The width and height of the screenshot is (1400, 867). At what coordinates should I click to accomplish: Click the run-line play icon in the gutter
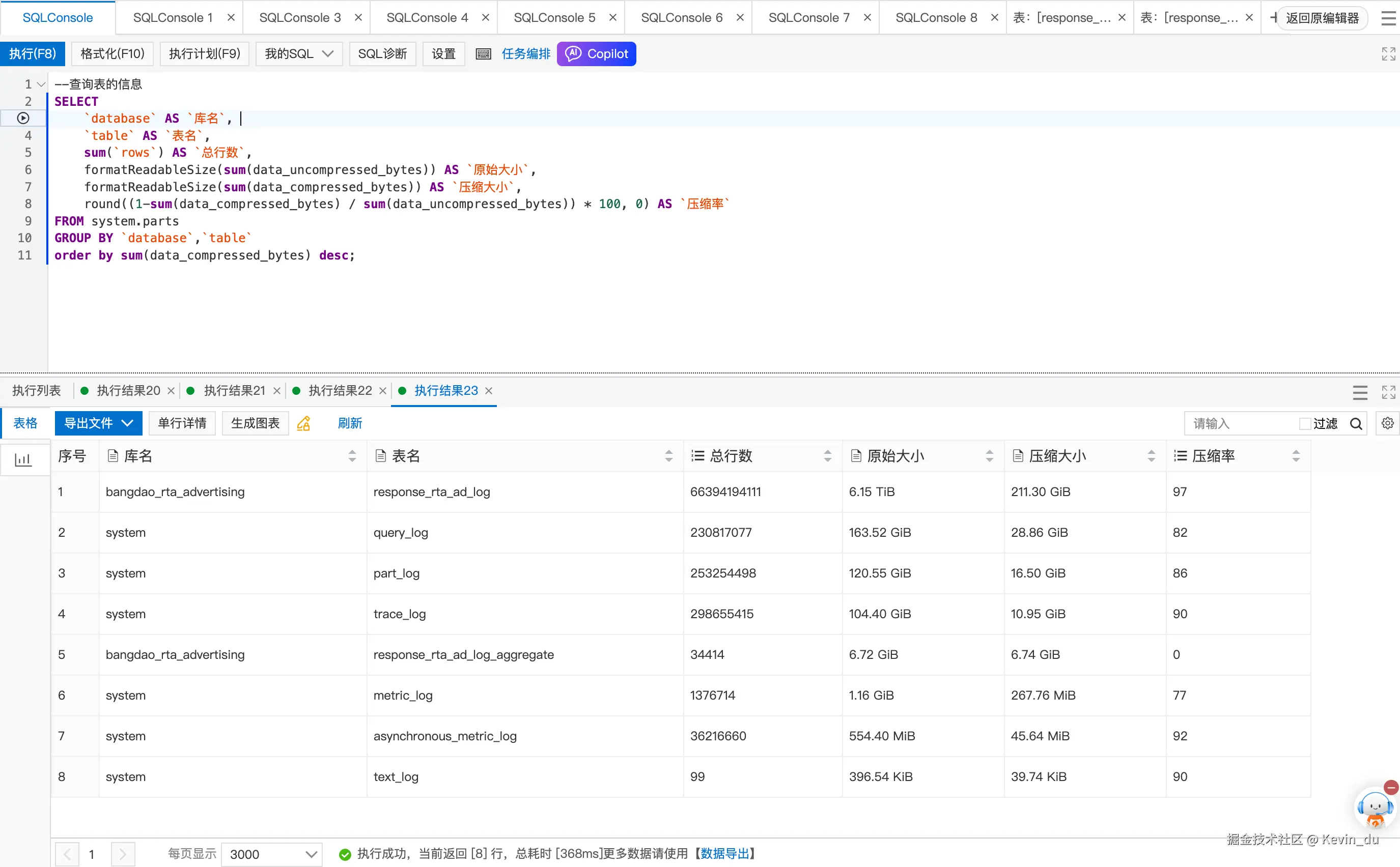[23, 118]
